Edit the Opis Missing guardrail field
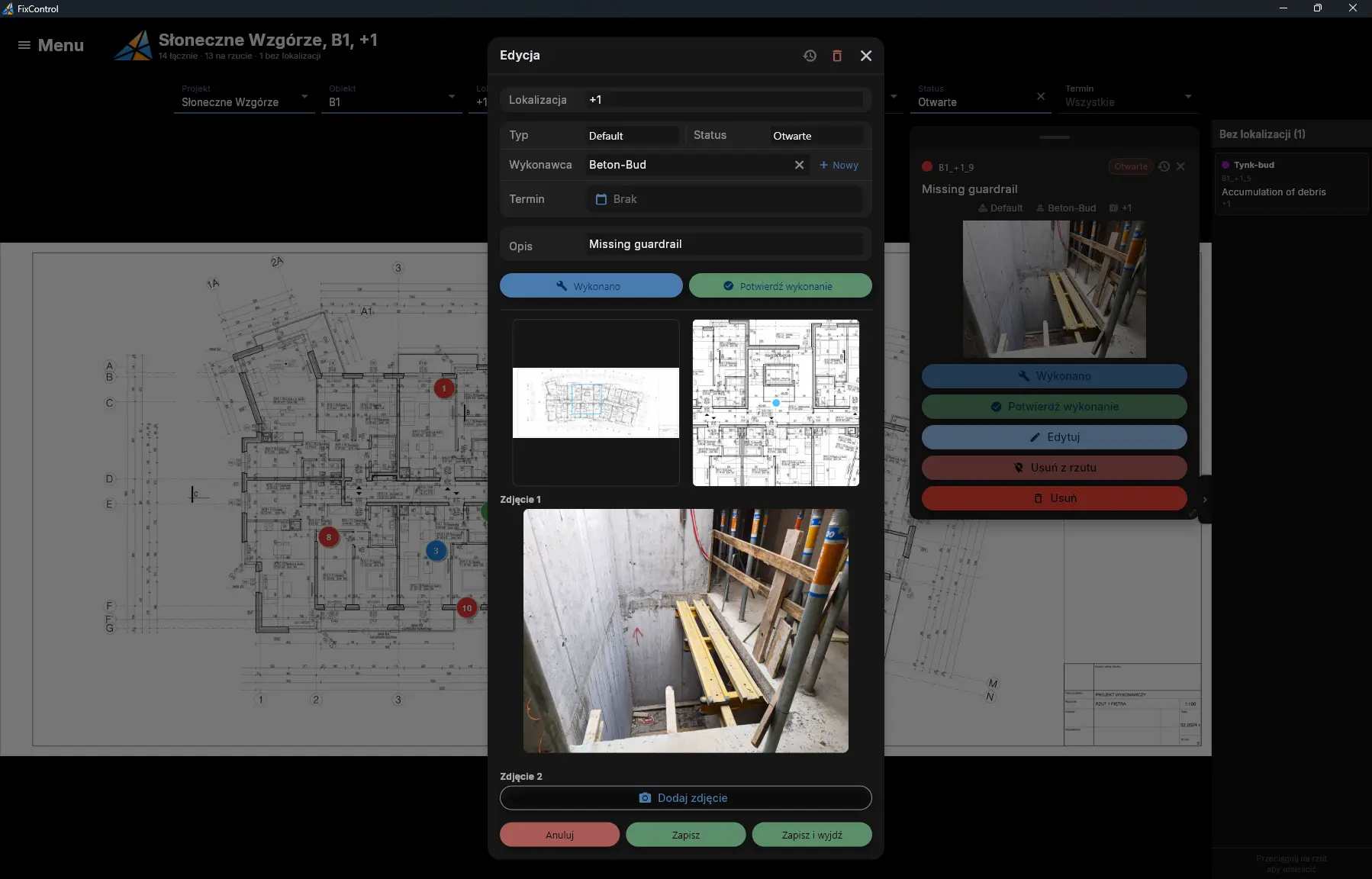This screenshot has width=1372, height=879. [x=725, y=244]
